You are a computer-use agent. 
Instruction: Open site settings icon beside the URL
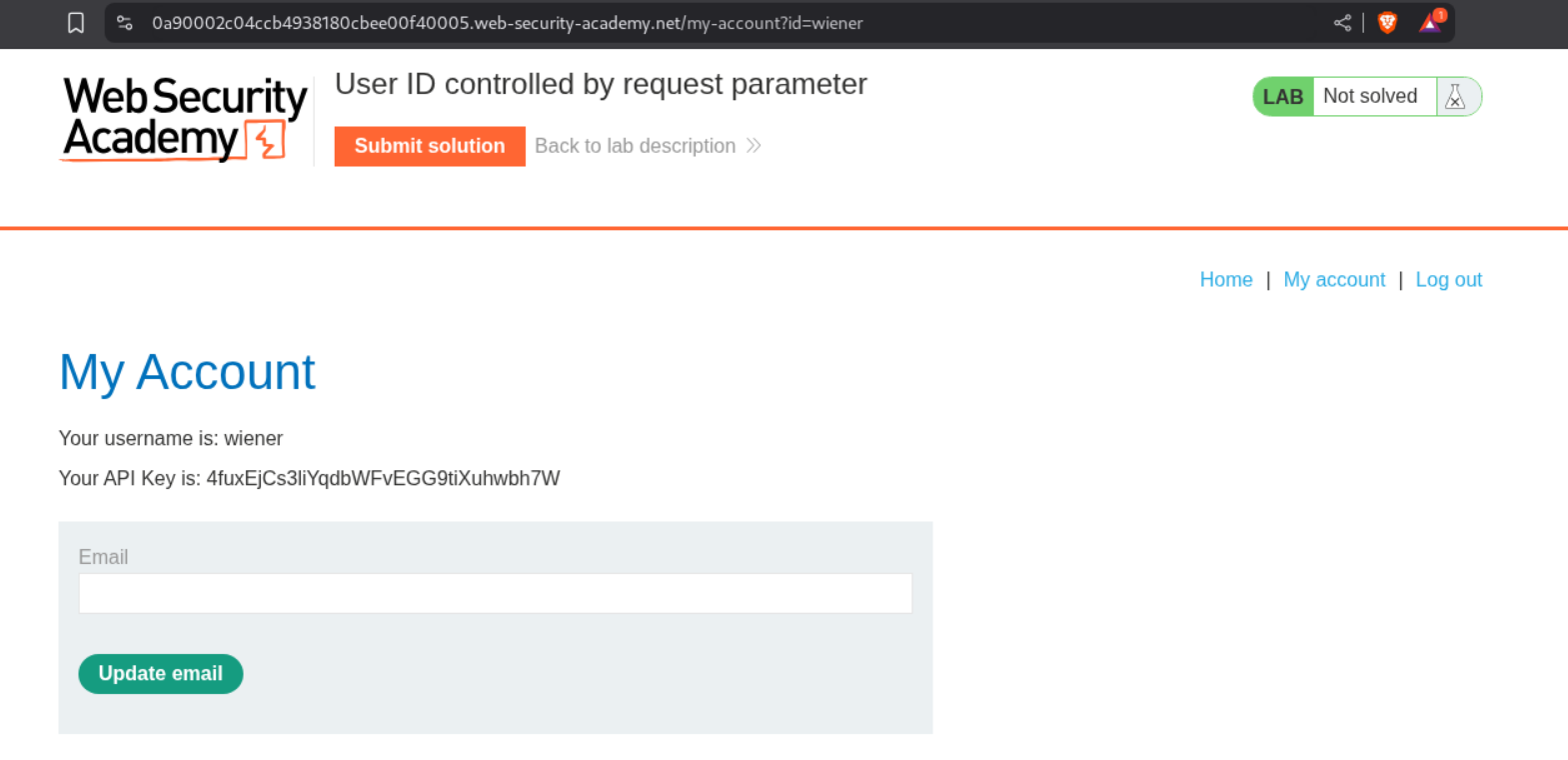click(x=125, y=23)
